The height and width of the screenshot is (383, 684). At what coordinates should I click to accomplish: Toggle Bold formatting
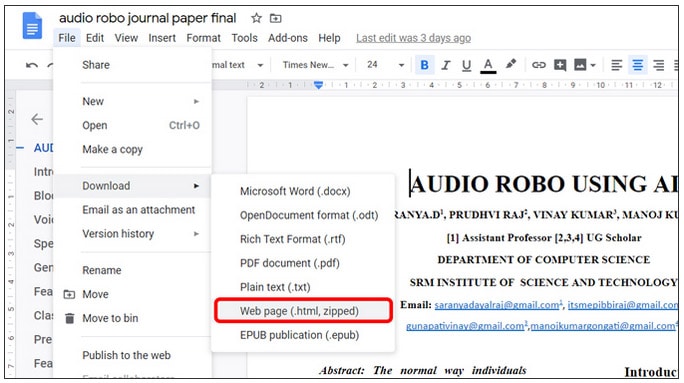(x=424, y=65)
